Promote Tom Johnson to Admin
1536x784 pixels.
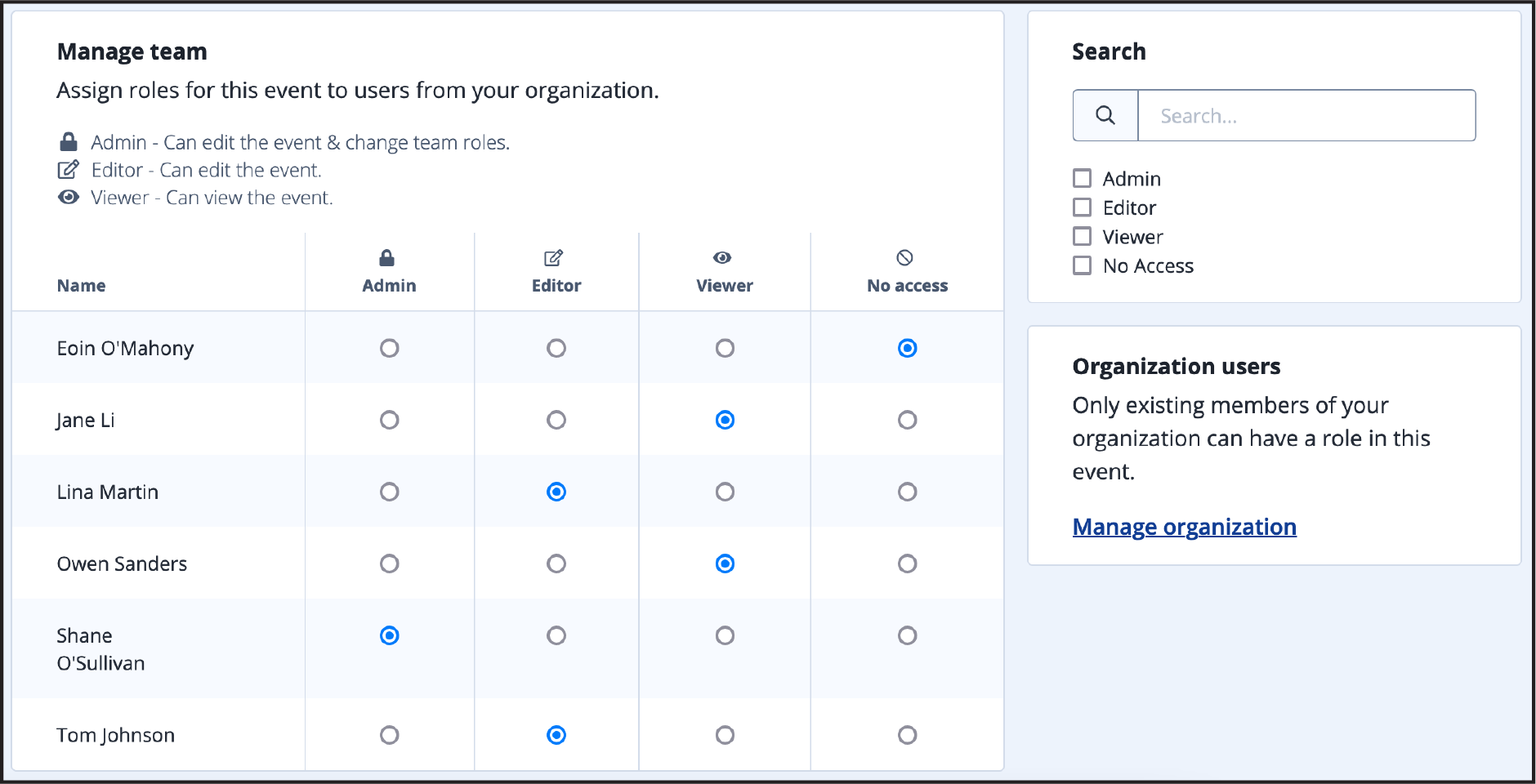390,735
